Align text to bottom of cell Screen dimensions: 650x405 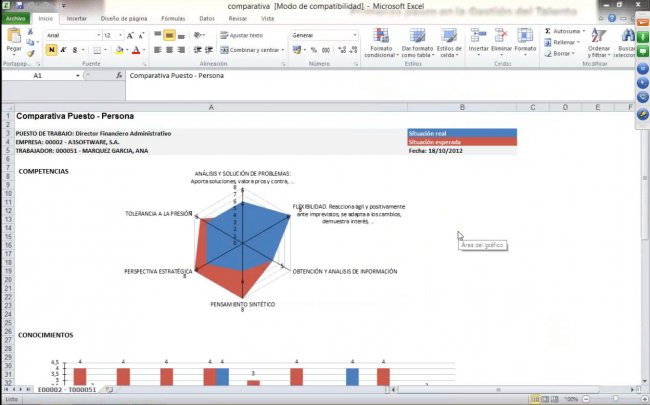pos(181,35)
